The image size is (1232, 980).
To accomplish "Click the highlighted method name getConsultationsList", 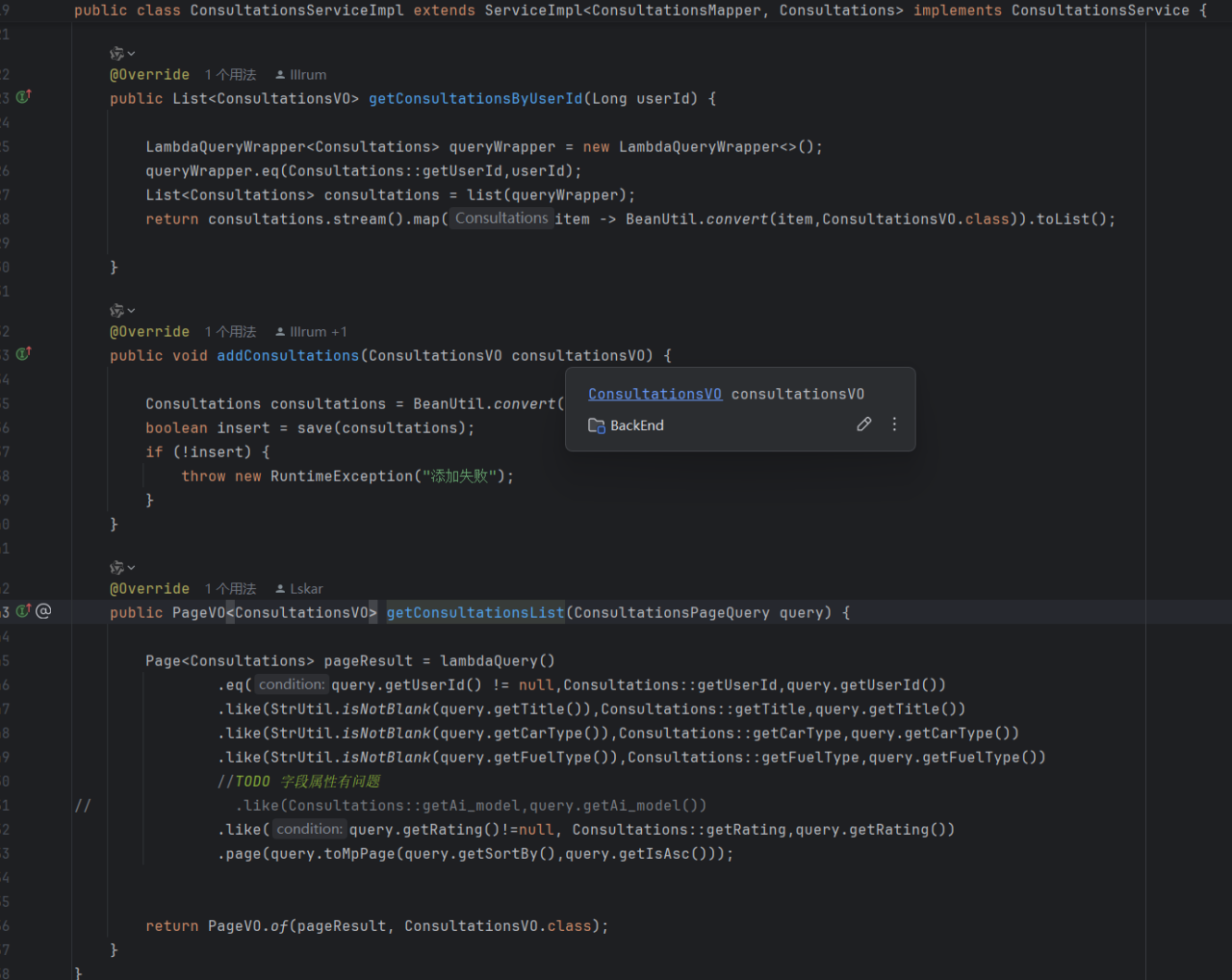I will (x=475, y=613).
